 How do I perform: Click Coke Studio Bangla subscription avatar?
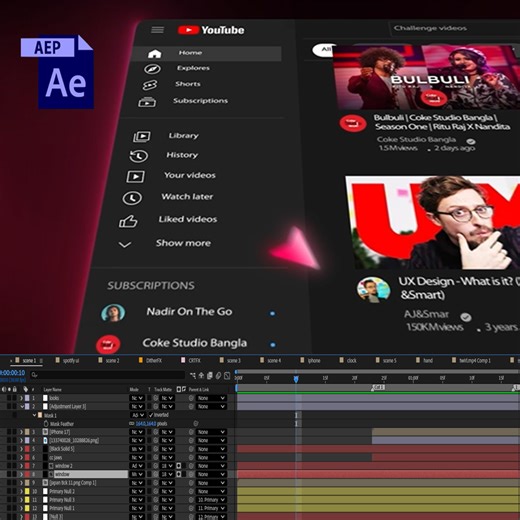click(x=108, y=344)
